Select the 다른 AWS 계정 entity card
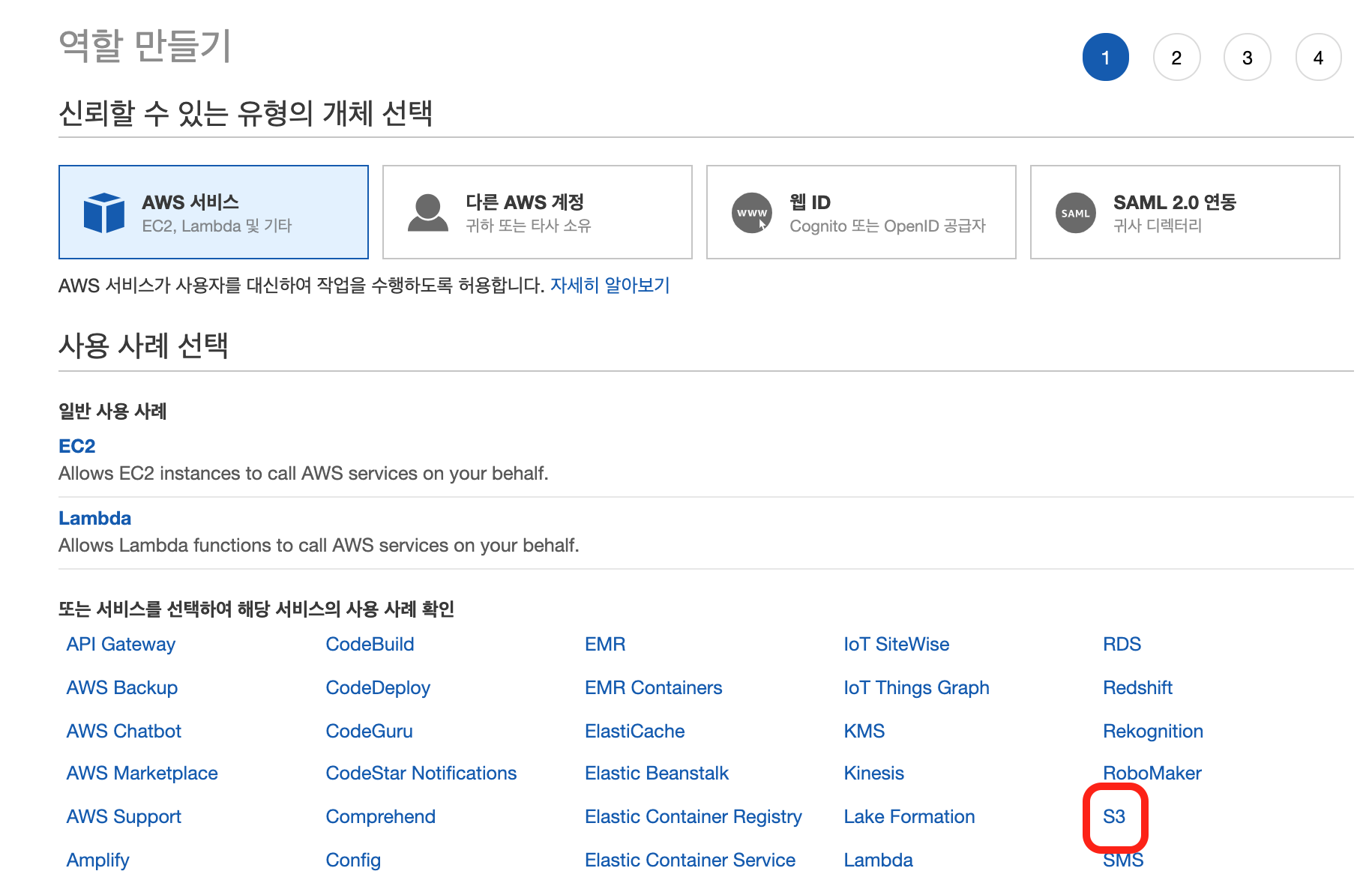Image resolution: width=1372 pixels, height=880 pixels. [538, 212]
